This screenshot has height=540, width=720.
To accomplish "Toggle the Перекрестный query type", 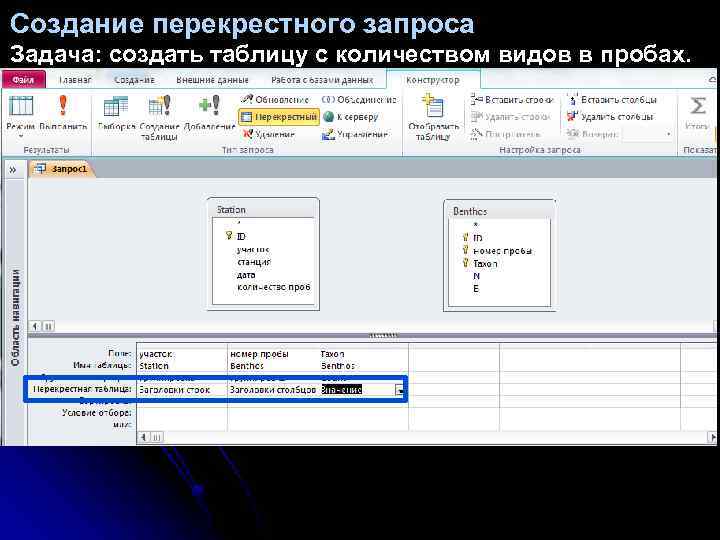I will tap(279, 117).
